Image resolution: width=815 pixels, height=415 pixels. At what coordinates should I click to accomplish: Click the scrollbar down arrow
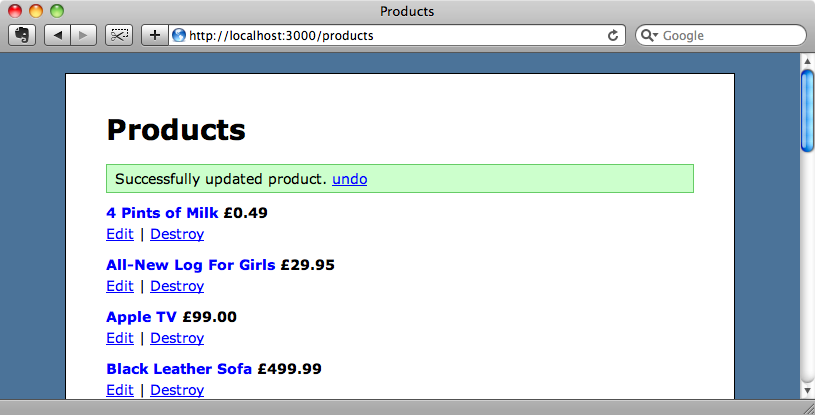[x=807, y=390]
